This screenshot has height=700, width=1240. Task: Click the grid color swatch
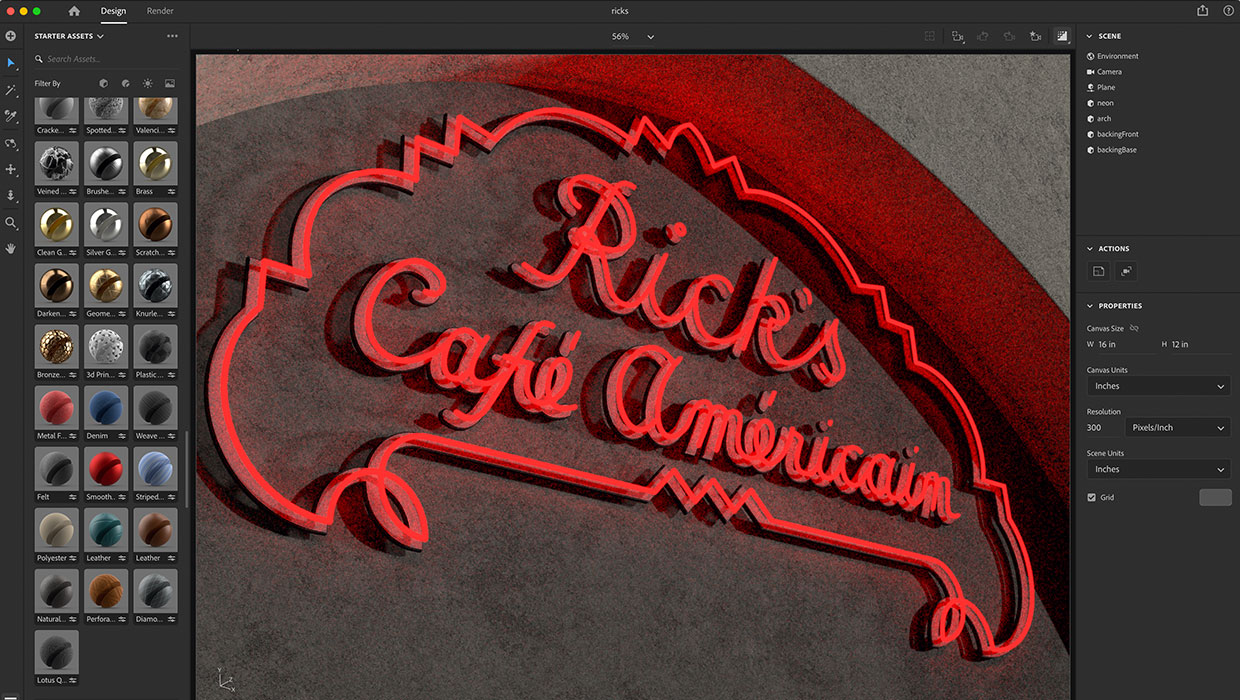(x=1215, y=497)
